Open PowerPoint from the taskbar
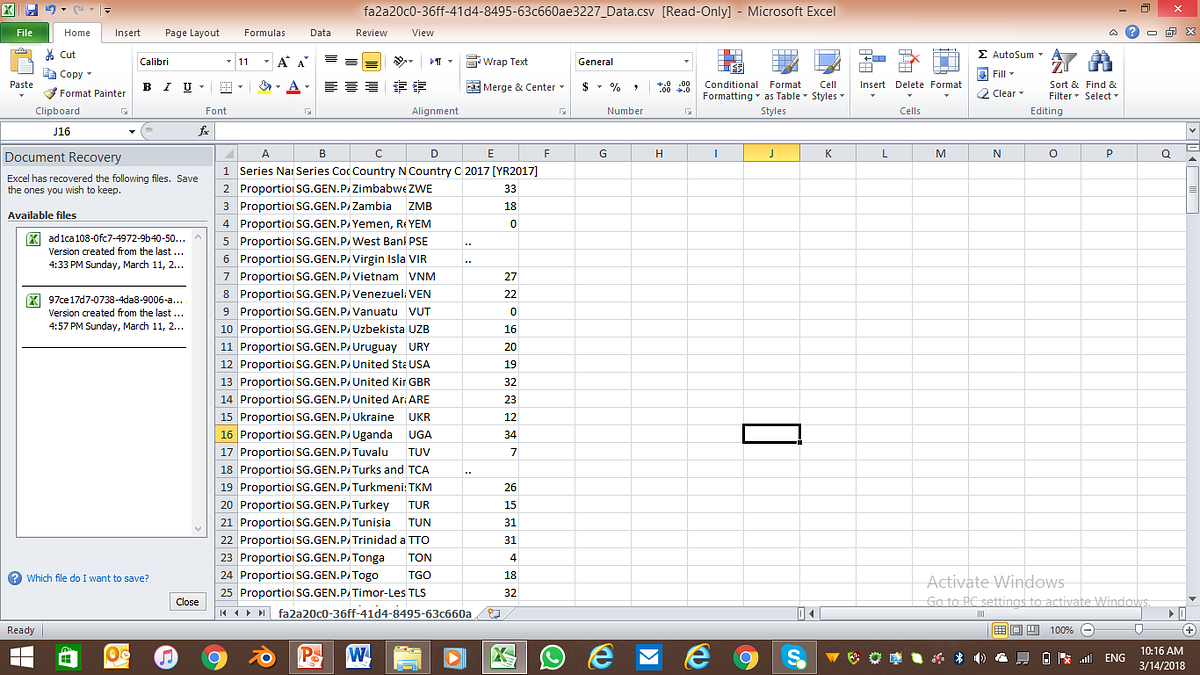This screenshot has width=1200, height=675. click(311, 657)
